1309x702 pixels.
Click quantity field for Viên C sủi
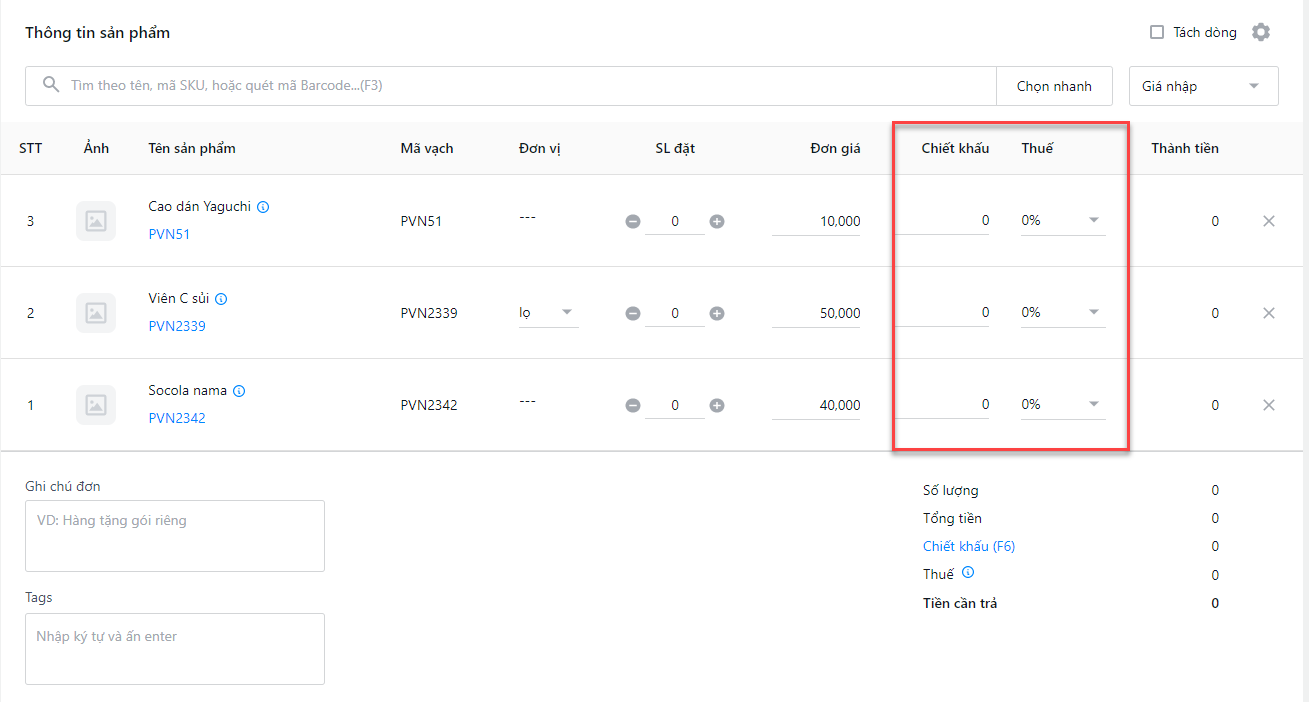point(675,313)
